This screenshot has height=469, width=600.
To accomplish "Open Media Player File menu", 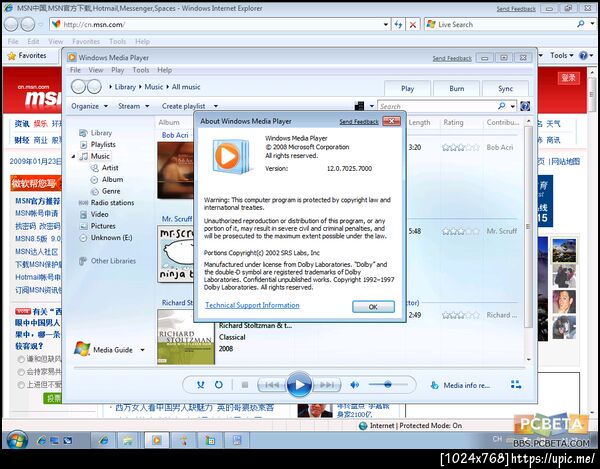I will (75, 70).
